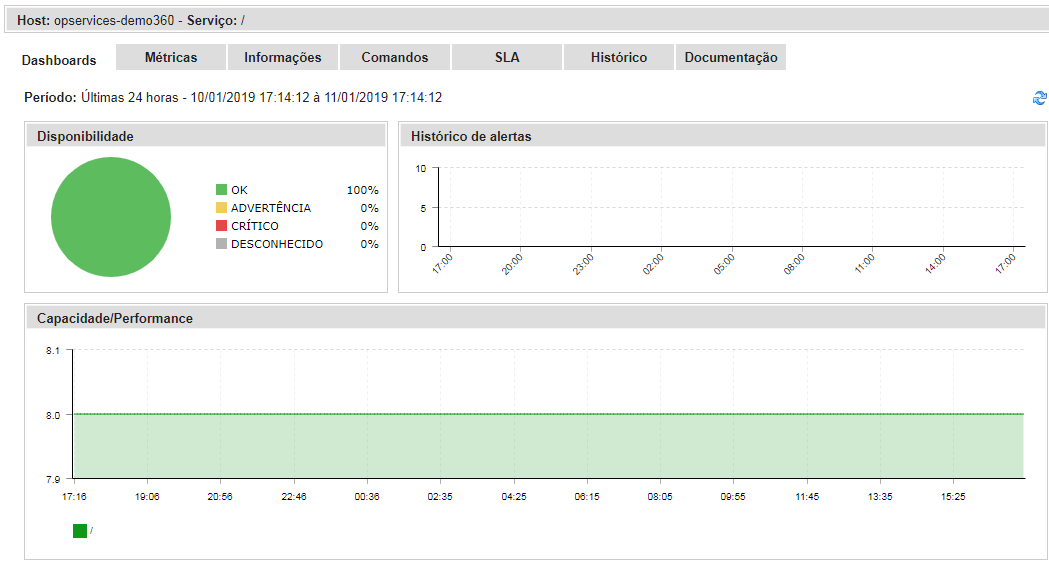This screenshot has width=1049, height=563.
Task: Click the green availability pie chart
Action: (111, 217)
